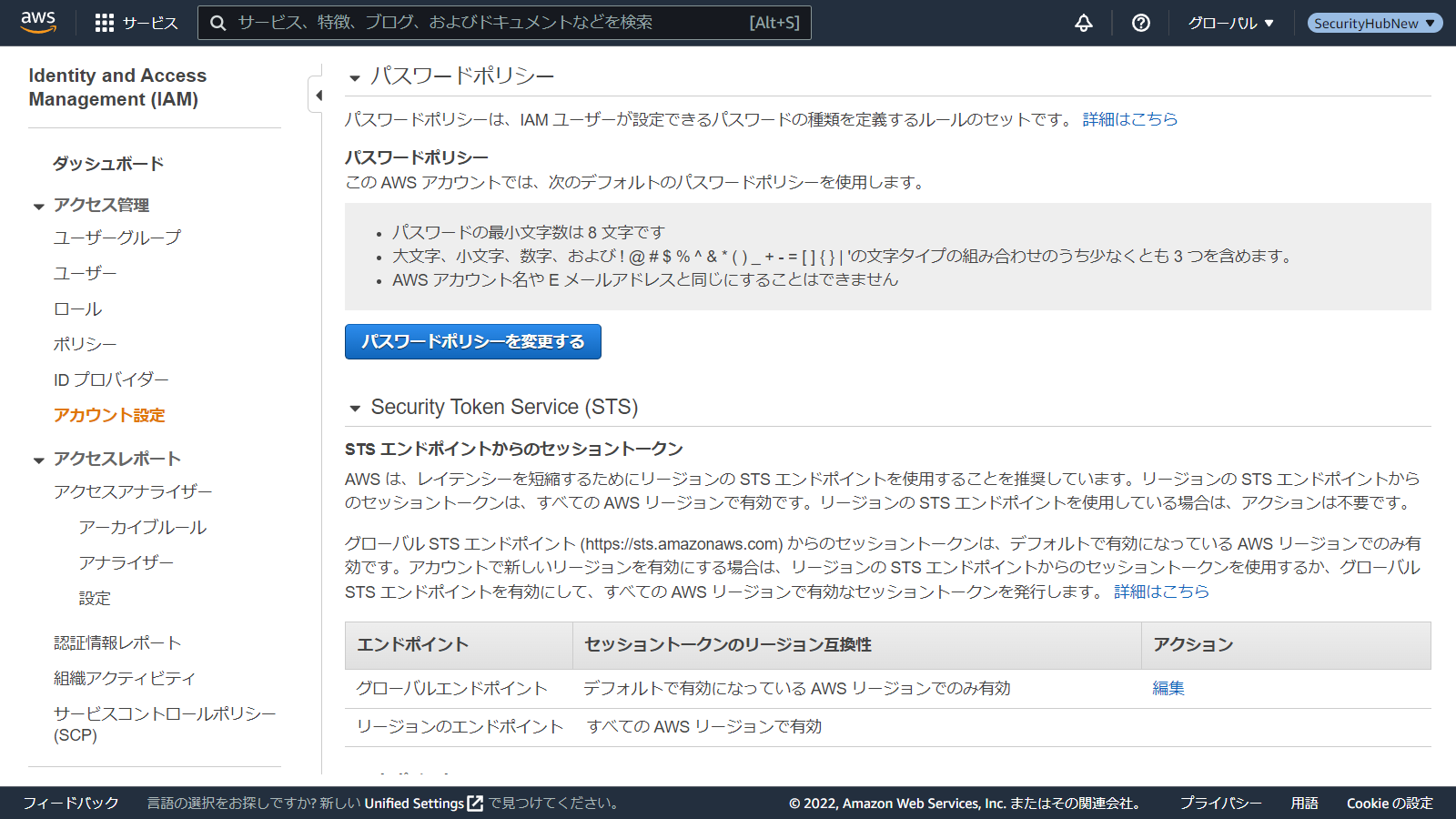Click the AWS logo home icon
This screenshot has height=819, width=1456.
click(x=38, y=22)
